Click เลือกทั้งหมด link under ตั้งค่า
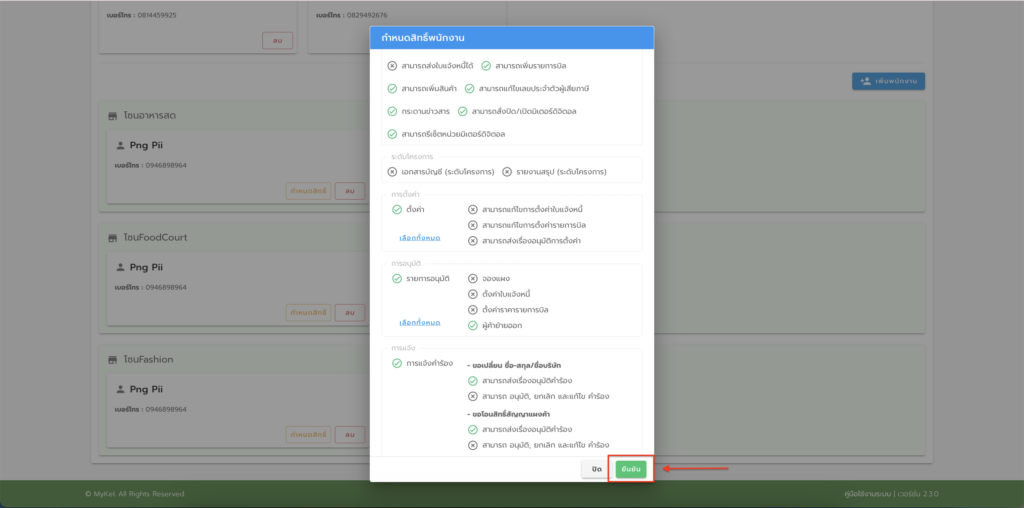1024x508 pixels. pos(419,238)
